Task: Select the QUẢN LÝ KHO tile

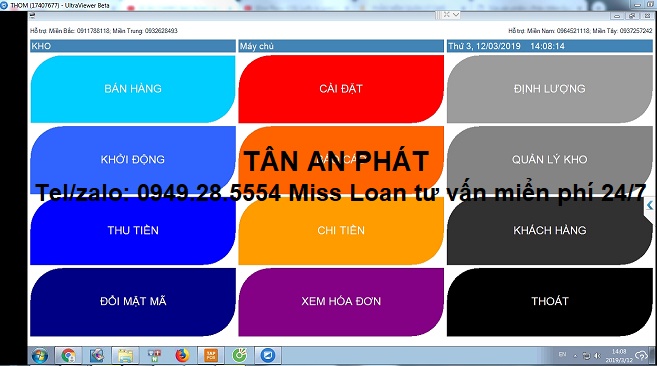Action: pos(550,160)
